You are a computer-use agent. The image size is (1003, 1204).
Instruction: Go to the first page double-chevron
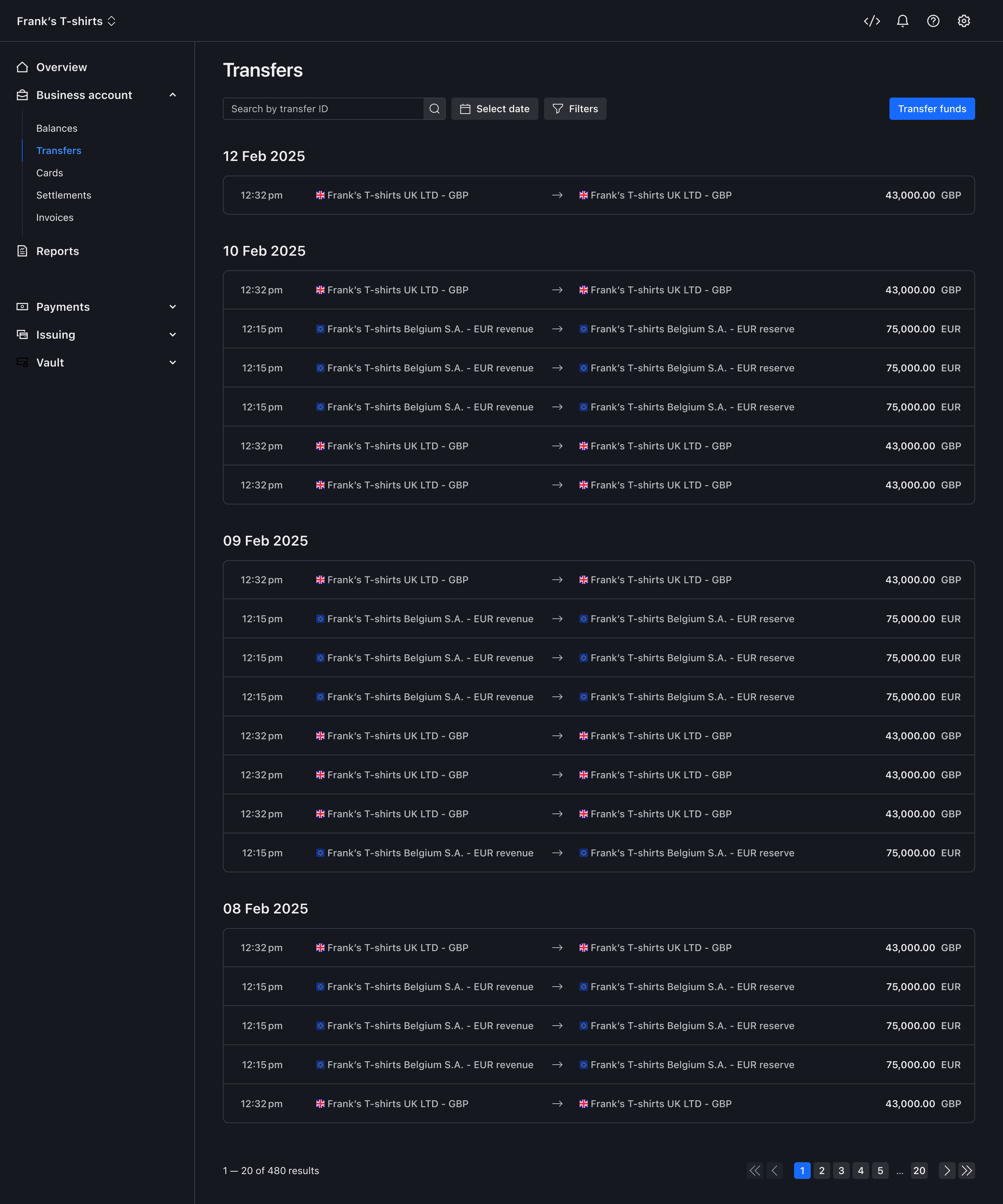[755, 1170]
